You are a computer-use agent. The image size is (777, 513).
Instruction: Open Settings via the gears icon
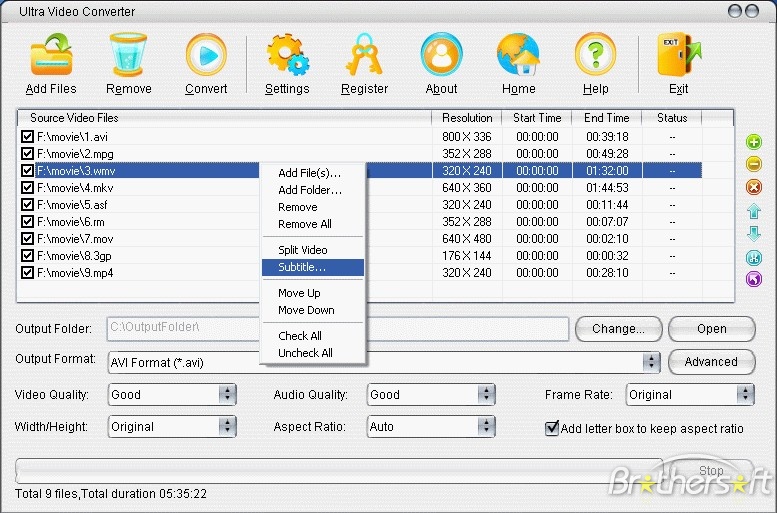pyautogui.click(x=287, y=55)
